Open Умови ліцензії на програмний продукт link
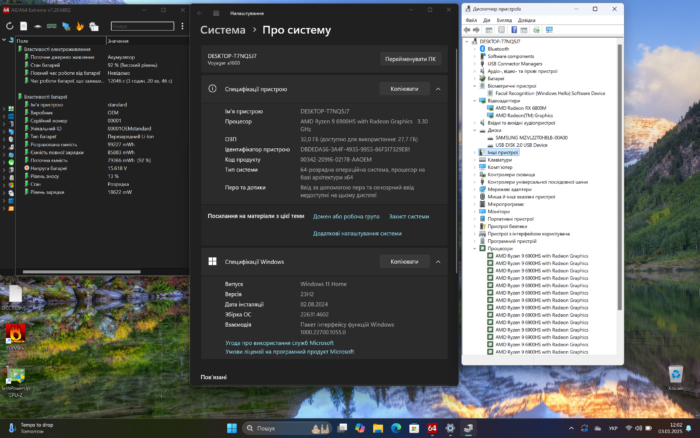The image size is (700, 438). click(290, 352)
